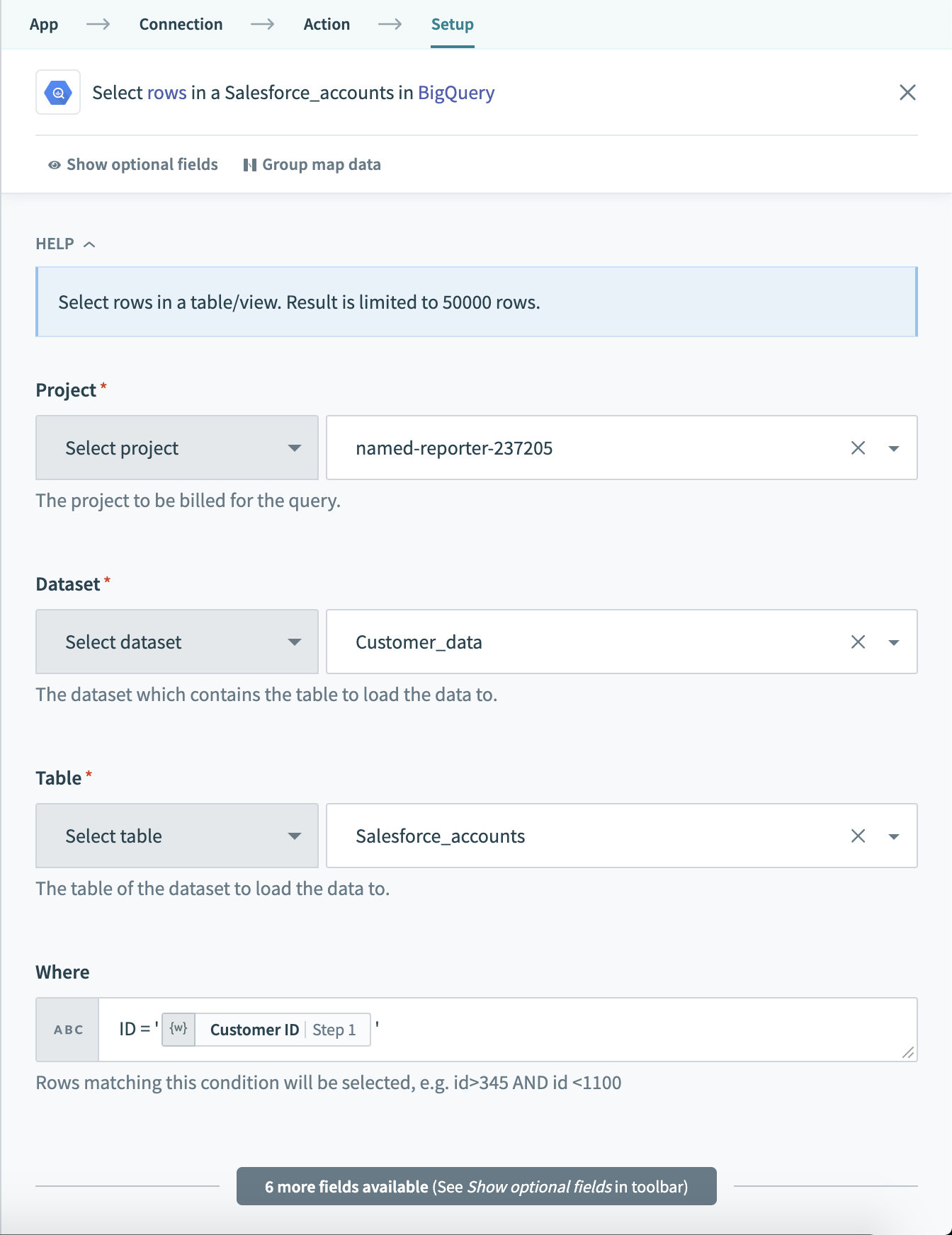Go back to the App step

click(43, 23)
